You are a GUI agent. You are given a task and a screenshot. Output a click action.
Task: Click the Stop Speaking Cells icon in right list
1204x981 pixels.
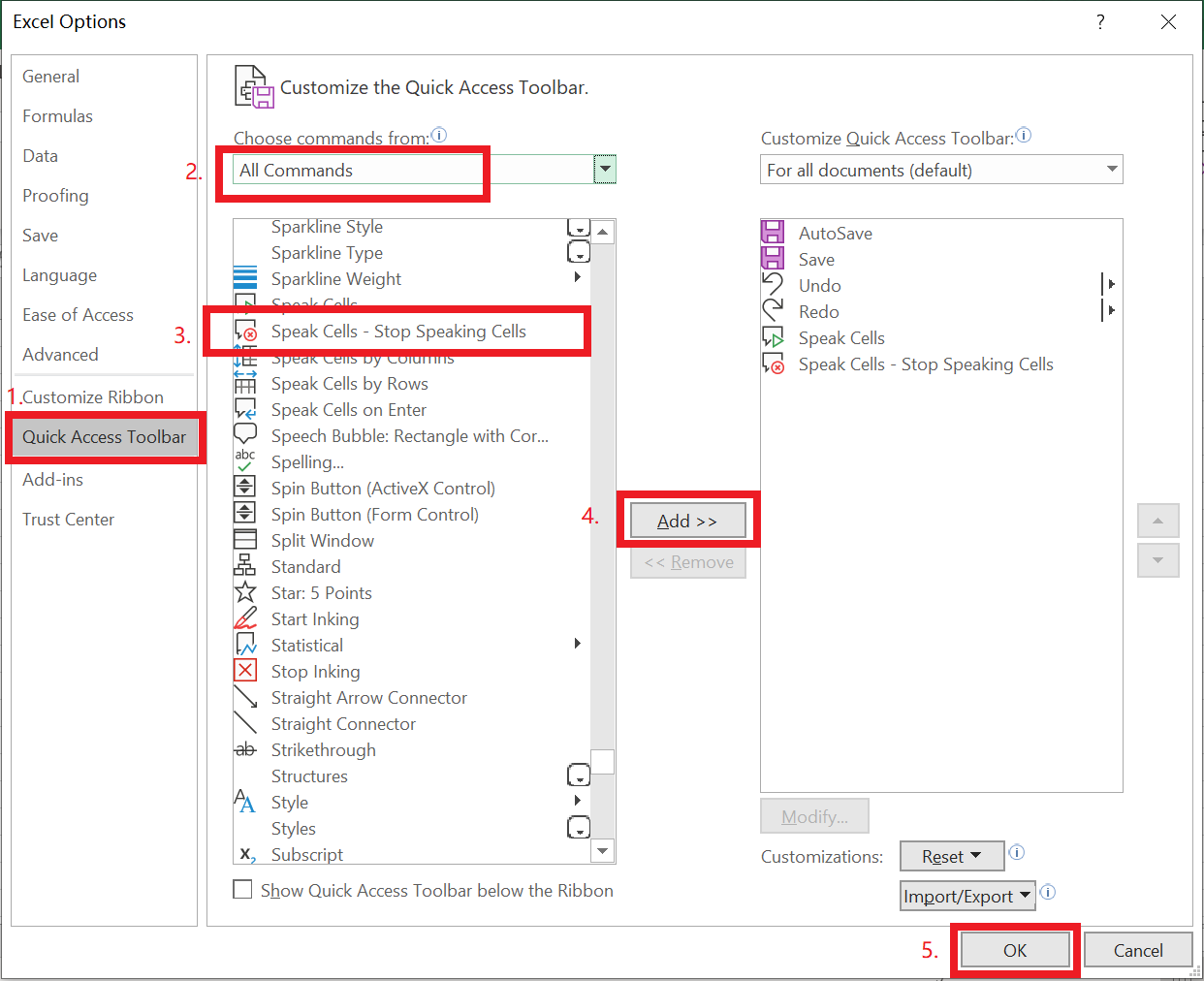(x=773, y=364)
